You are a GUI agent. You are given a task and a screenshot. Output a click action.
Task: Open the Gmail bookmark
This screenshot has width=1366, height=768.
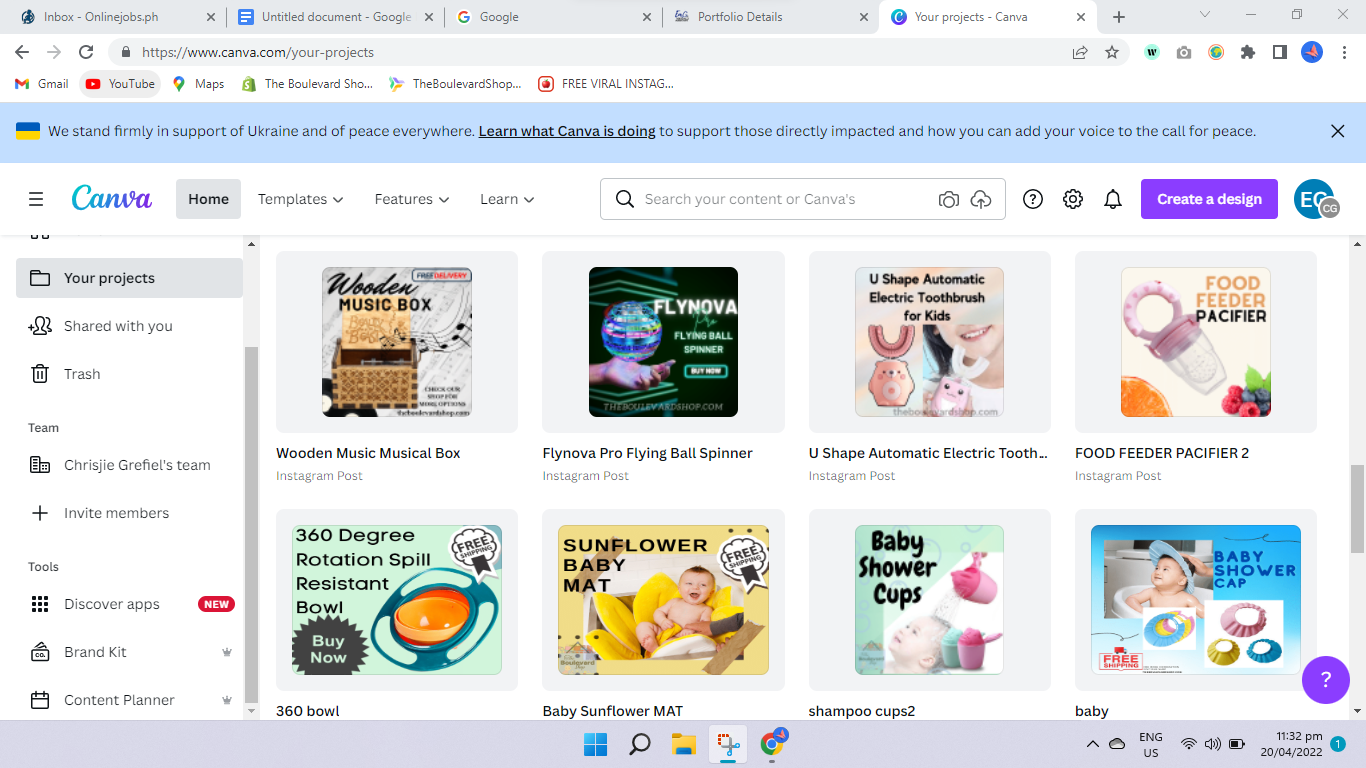(x=42, y=84)
